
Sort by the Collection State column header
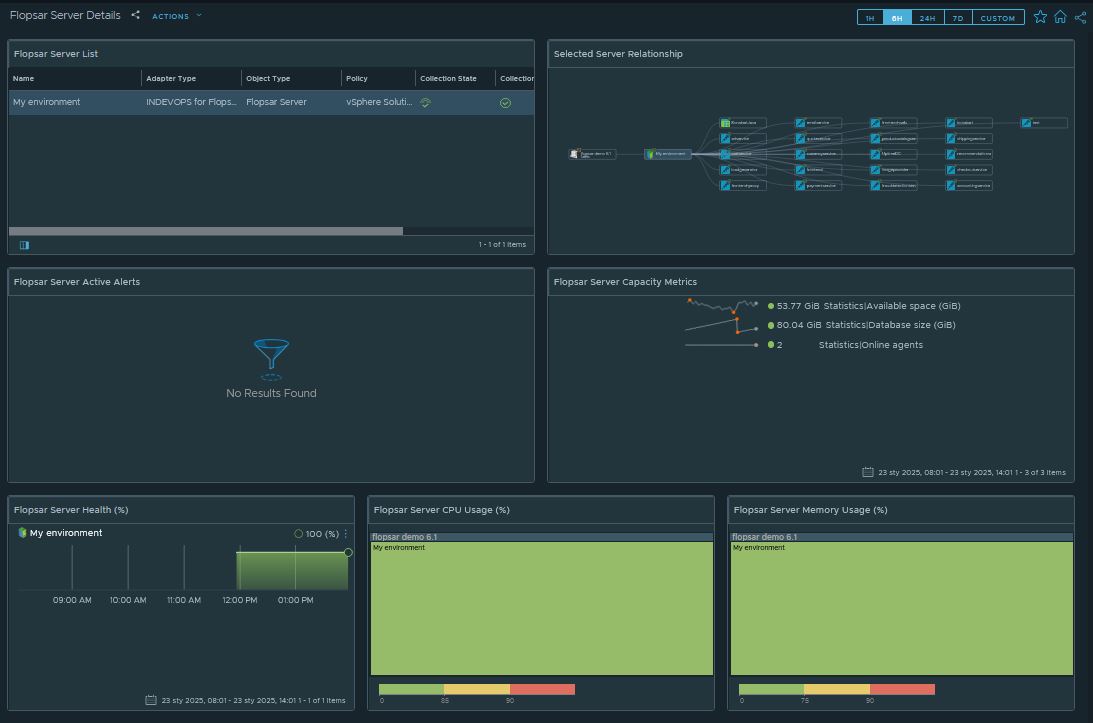454,78
